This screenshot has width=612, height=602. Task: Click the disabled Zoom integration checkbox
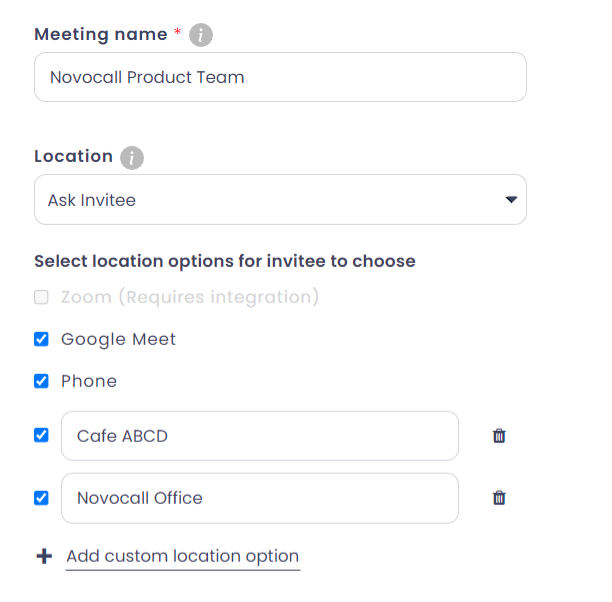(x=41, y=297)
